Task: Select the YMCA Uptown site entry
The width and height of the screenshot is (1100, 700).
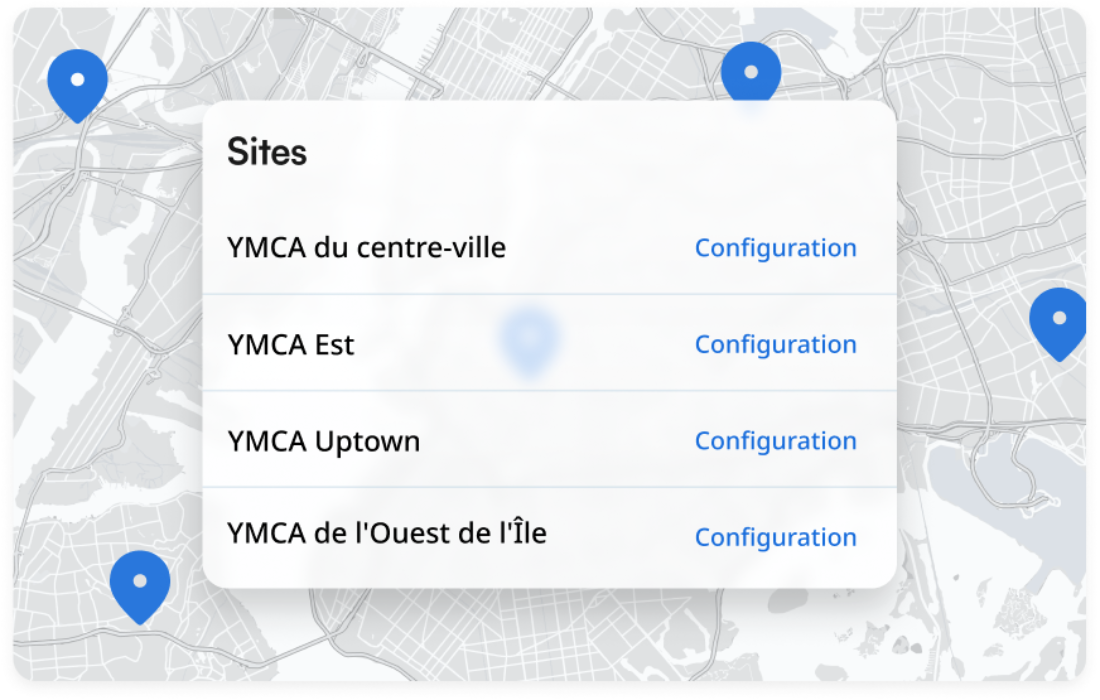Action: 325,440
